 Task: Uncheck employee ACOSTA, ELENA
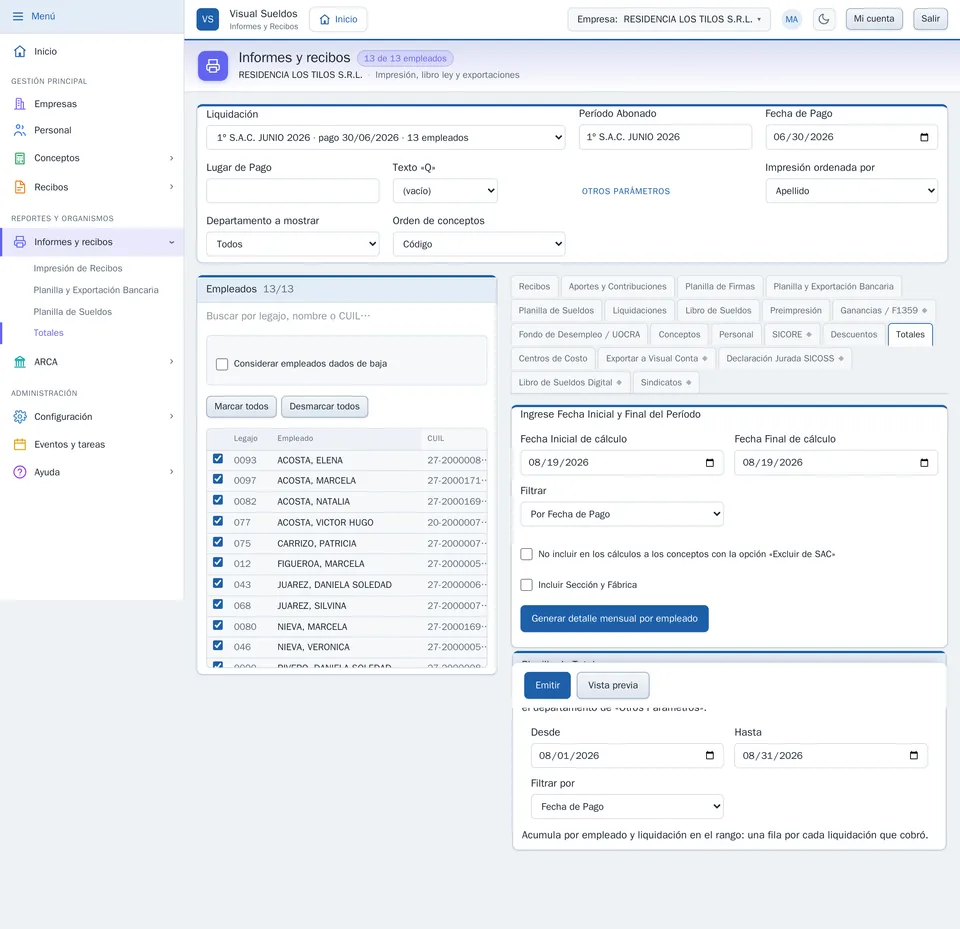point(218,459)
